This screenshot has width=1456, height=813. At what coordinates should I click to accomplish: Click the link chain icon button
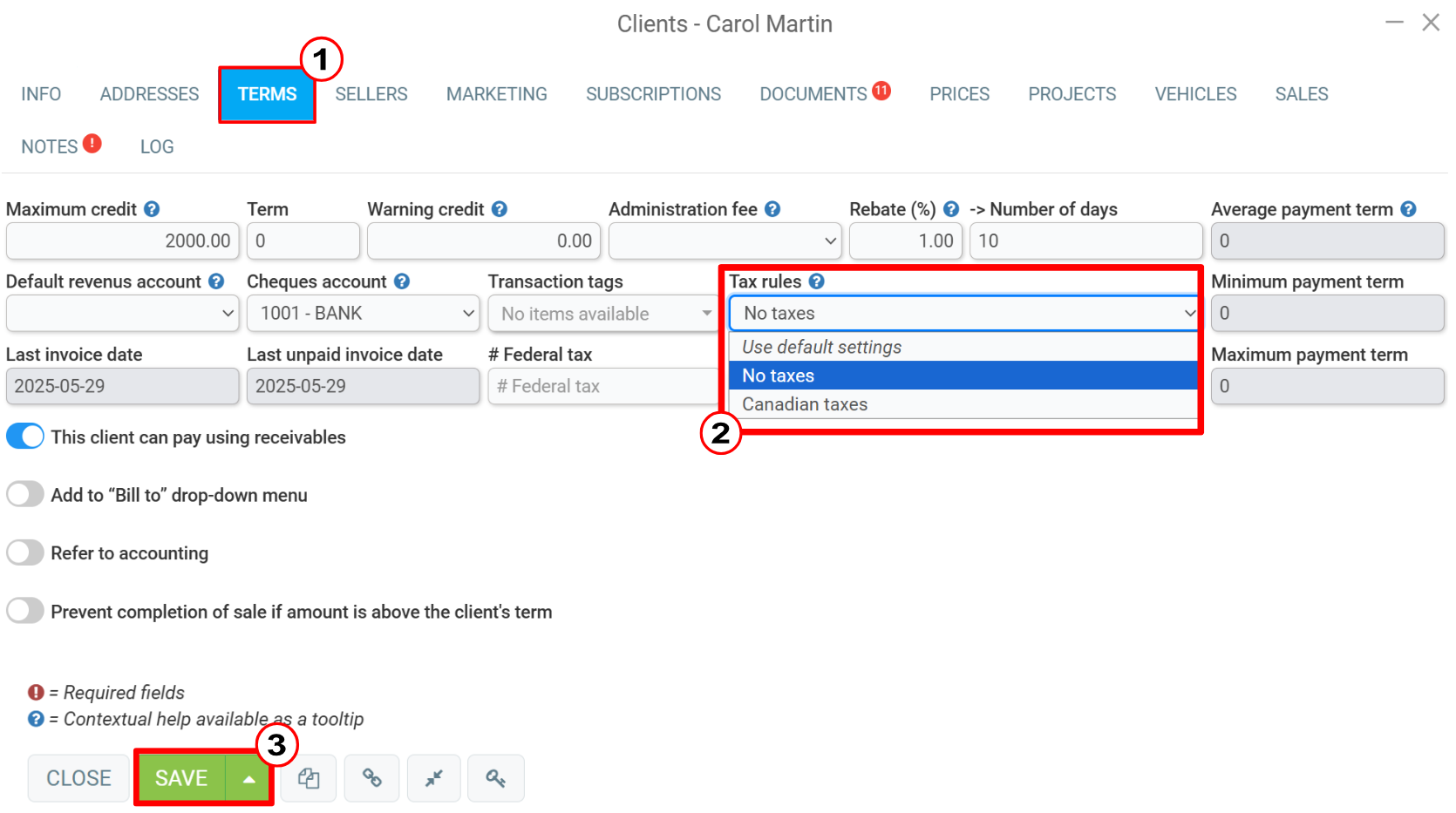(372, 778)
